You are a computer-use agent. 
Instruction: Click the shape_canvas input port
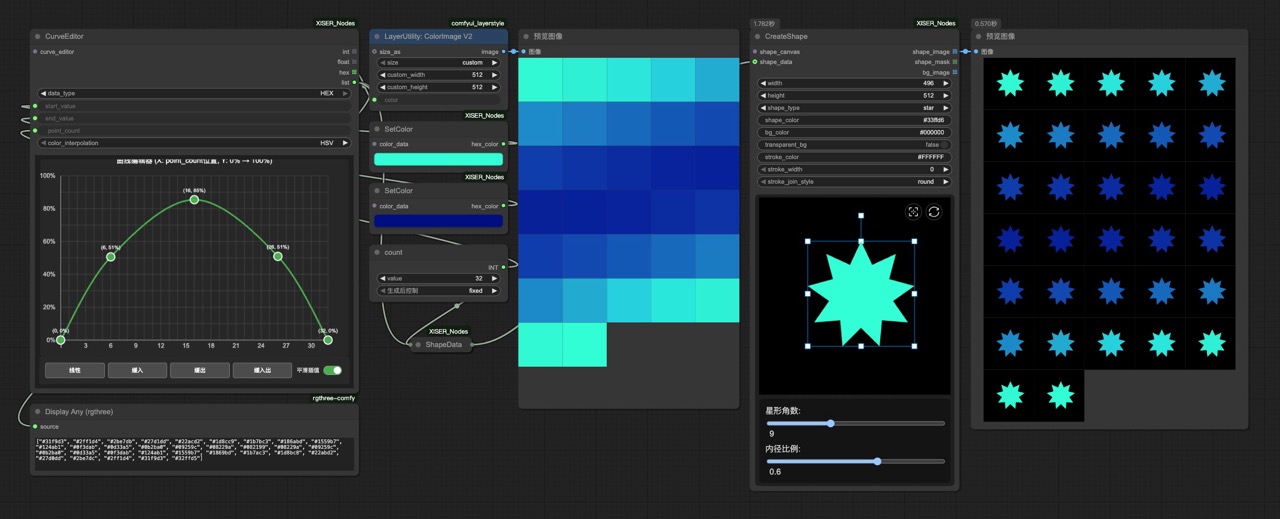coord(755,51)
